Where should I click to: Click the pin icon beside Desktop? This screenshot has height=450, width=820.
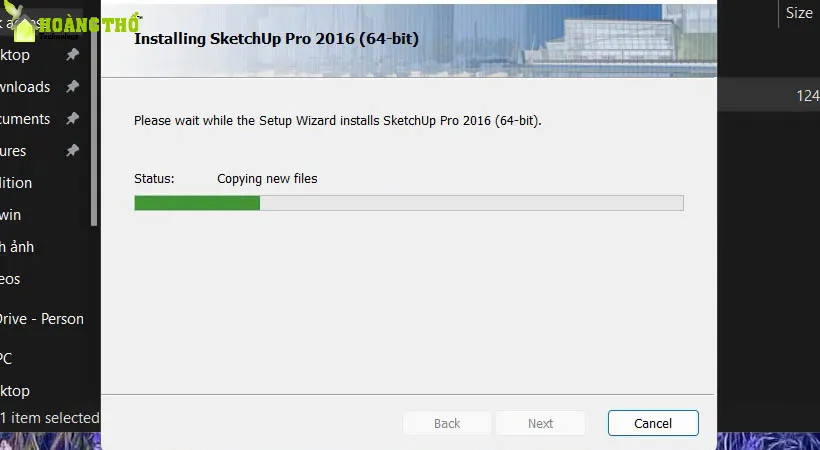pos(72,55)
